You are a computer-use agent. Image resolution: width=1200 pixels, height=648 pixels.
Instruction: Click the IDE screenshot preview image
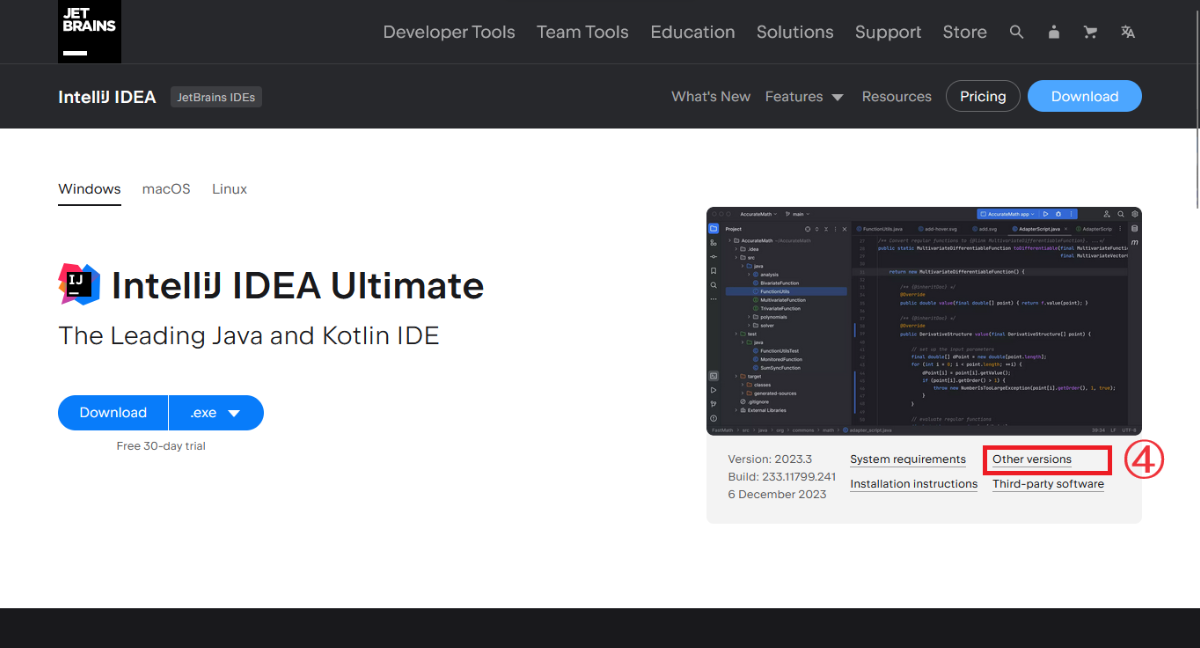[x=923, y=321]
